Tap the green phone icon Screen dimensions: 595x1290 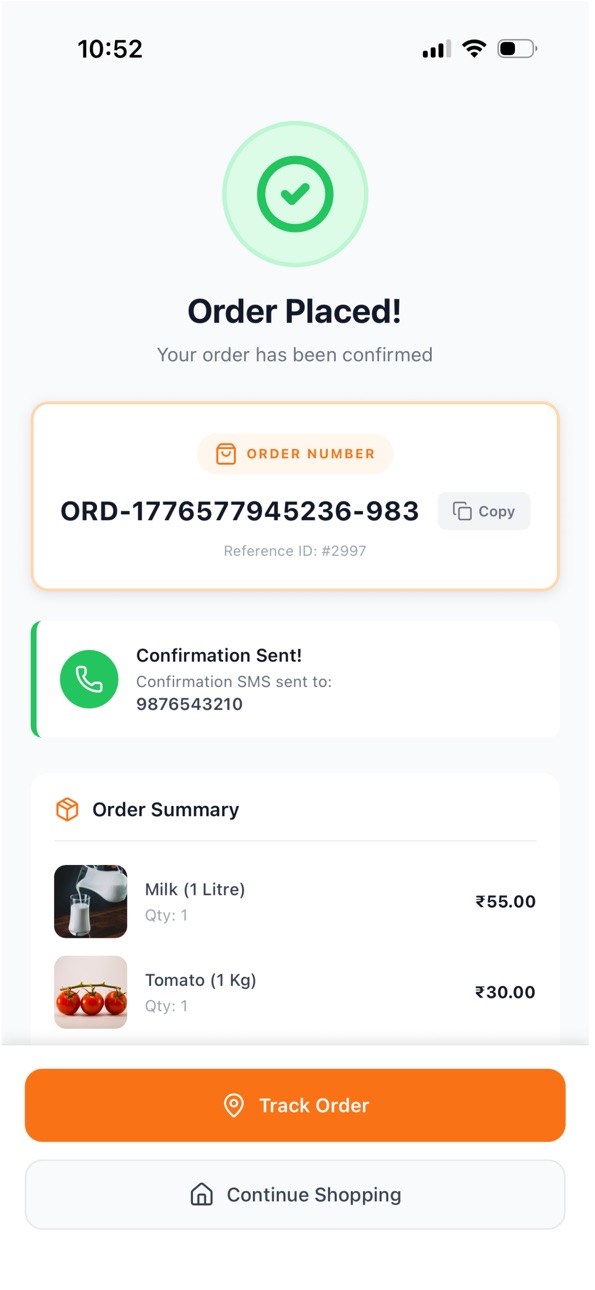point(89,679)
